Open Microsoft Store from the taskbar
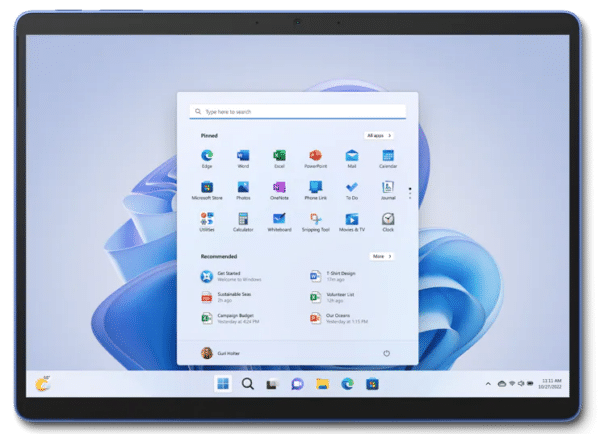600x434 pixels. [372, 384]
